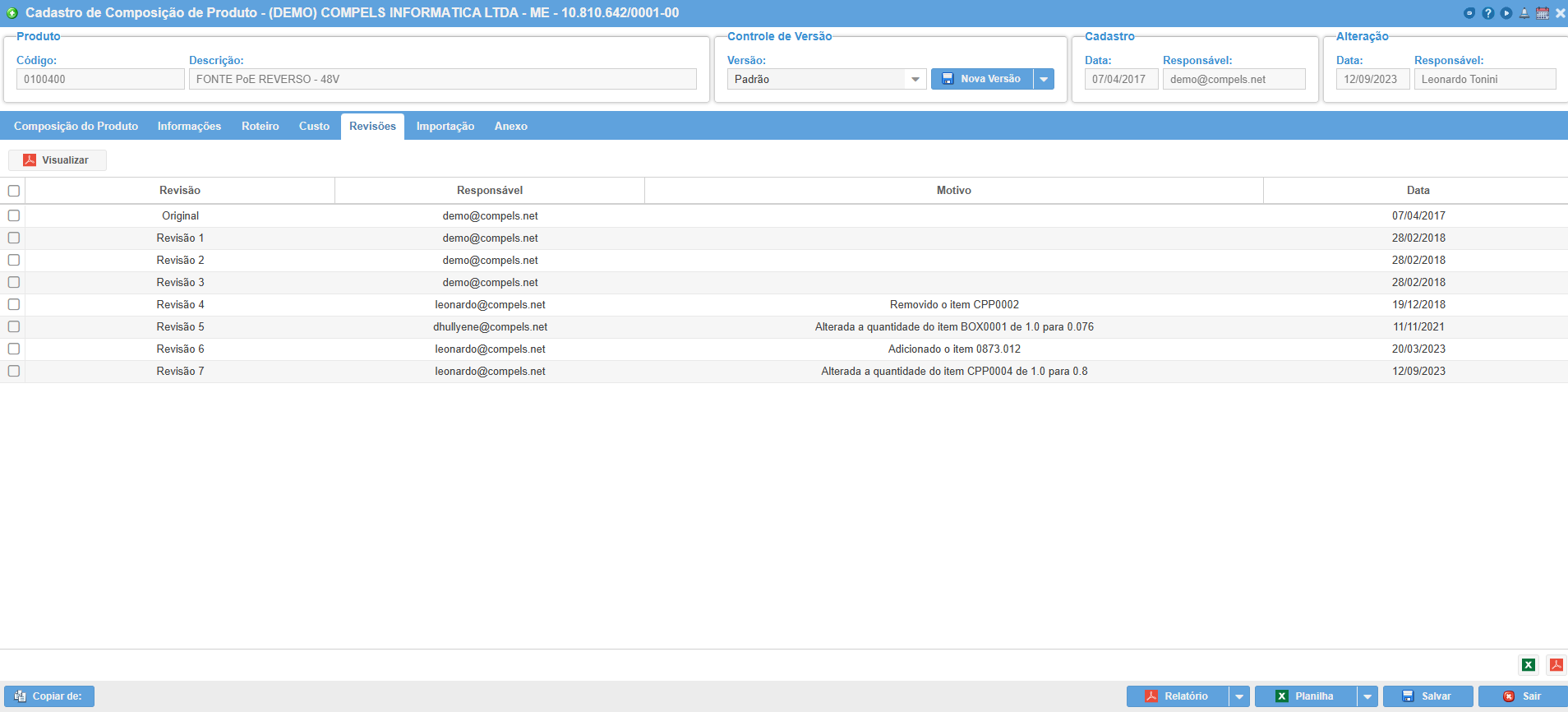
Task: Check the Revisão 7 row checkbox
Action: (x=14, y=371)
